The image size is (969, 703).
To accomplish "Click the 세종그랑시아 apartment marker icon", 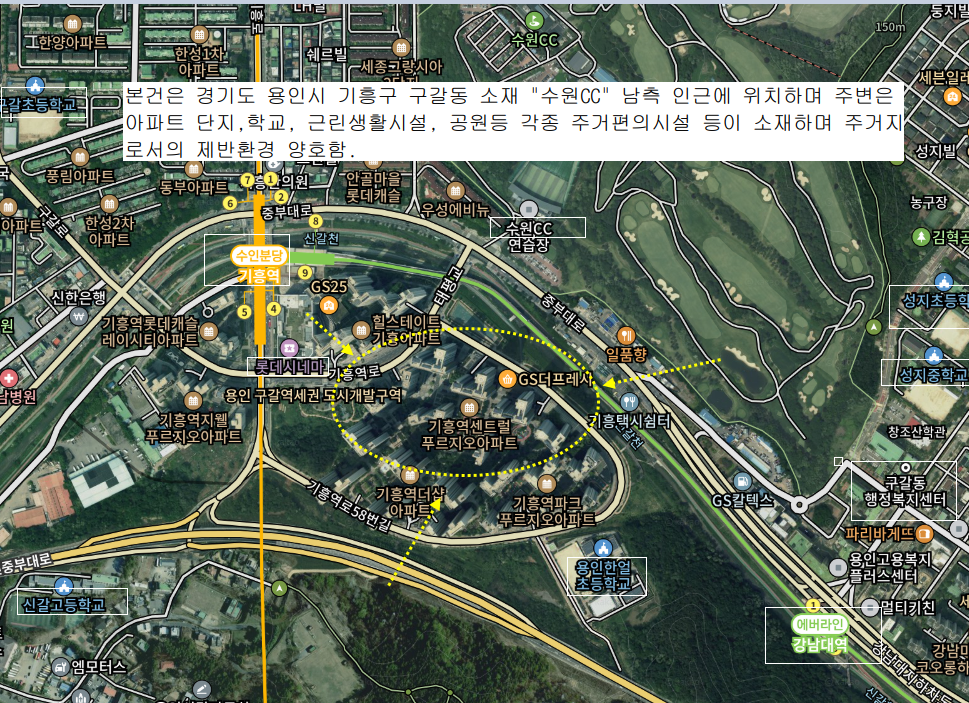I will 401,47.
